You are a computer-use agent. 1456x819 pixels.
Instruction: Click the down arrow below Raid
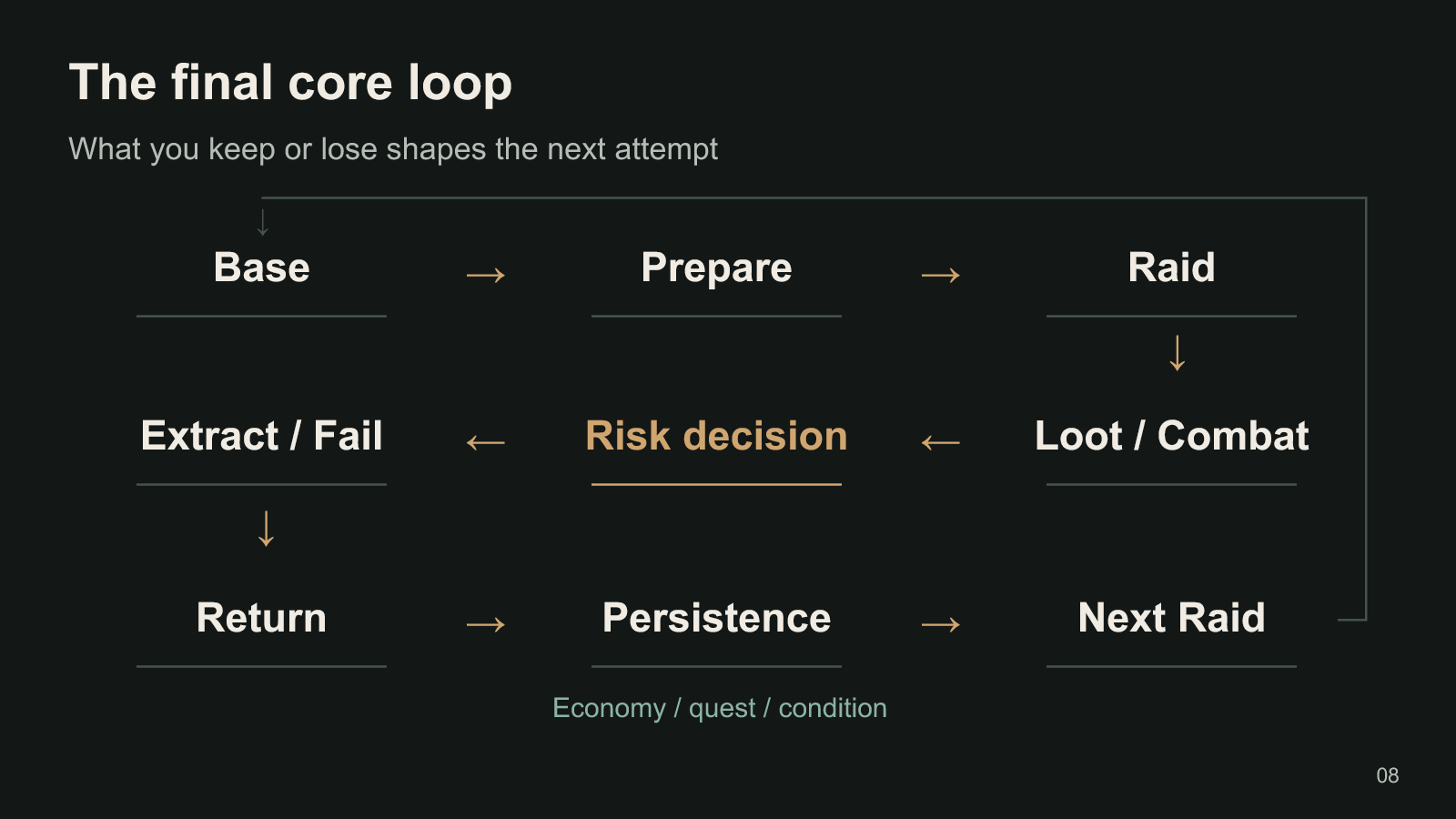1178,353
